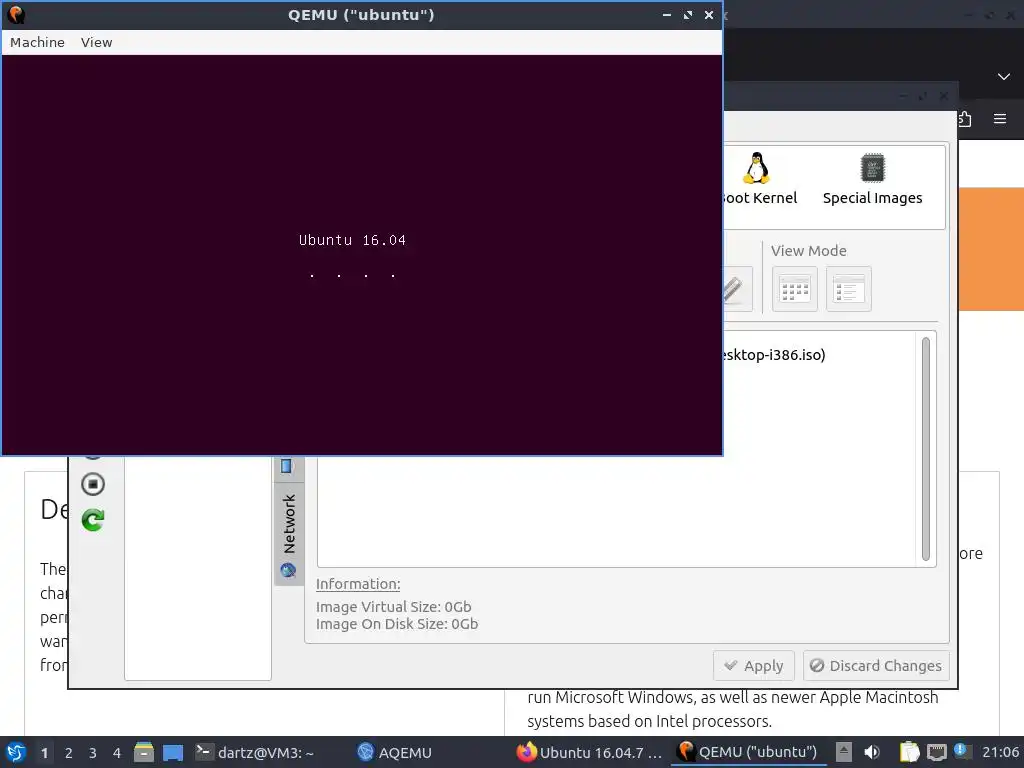Click network monitor tray icon
This screenshot has width=1024, height=768.
click(936, 752)
